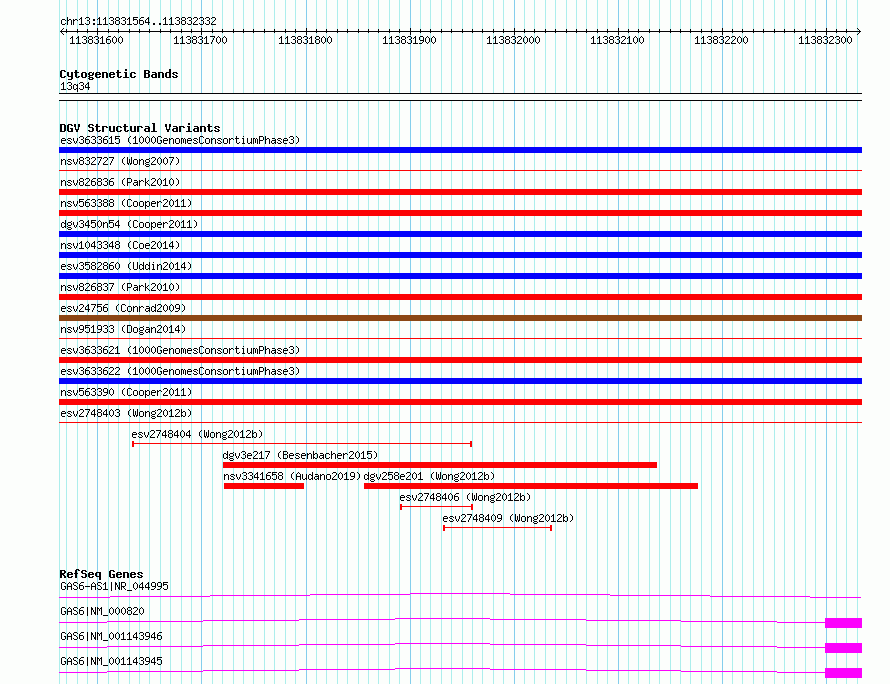This screenshot has height=684, width=890.
Task: Open the nsv563388 (Cooper2011) variant label
Action: [x=126, y=203]
